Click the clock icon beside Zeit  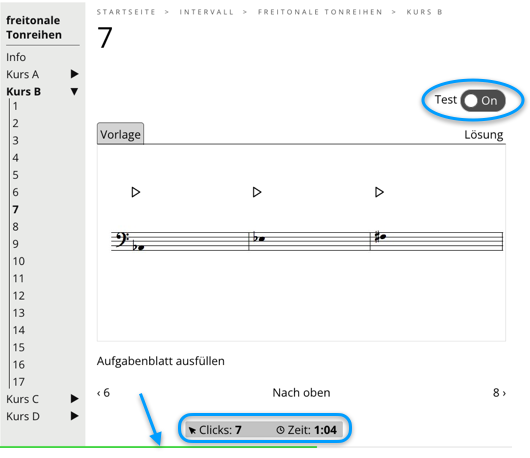tap(280, 430)
